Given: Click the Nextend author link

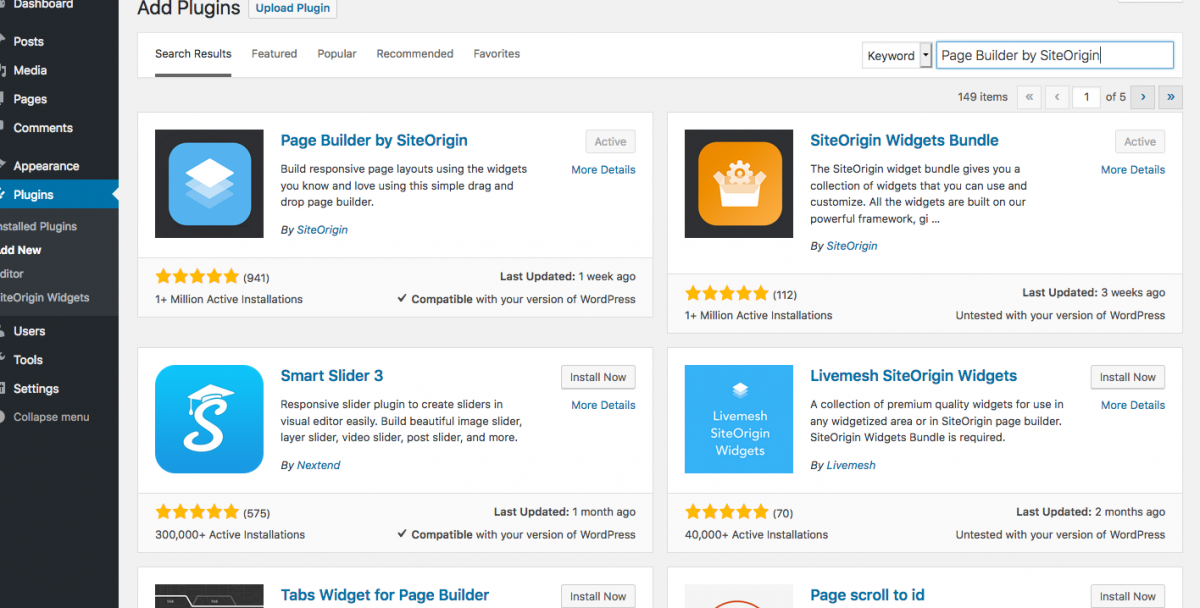Looking at the screenshot, I should [x=319, y=465].
